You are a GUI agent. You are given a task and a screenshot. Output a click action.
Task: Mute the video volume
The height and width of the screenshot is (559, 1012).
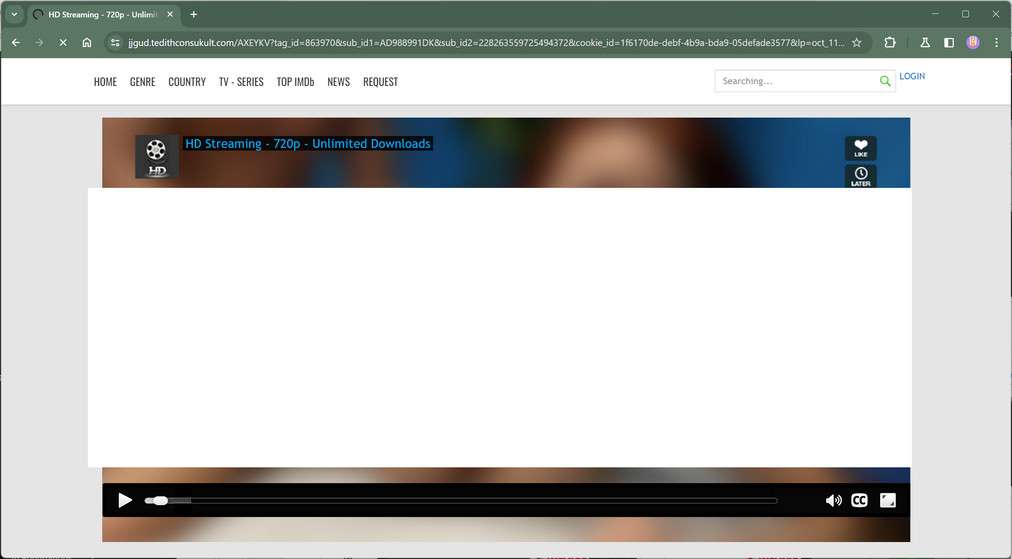pyautogui.click(x=833, y=500)
